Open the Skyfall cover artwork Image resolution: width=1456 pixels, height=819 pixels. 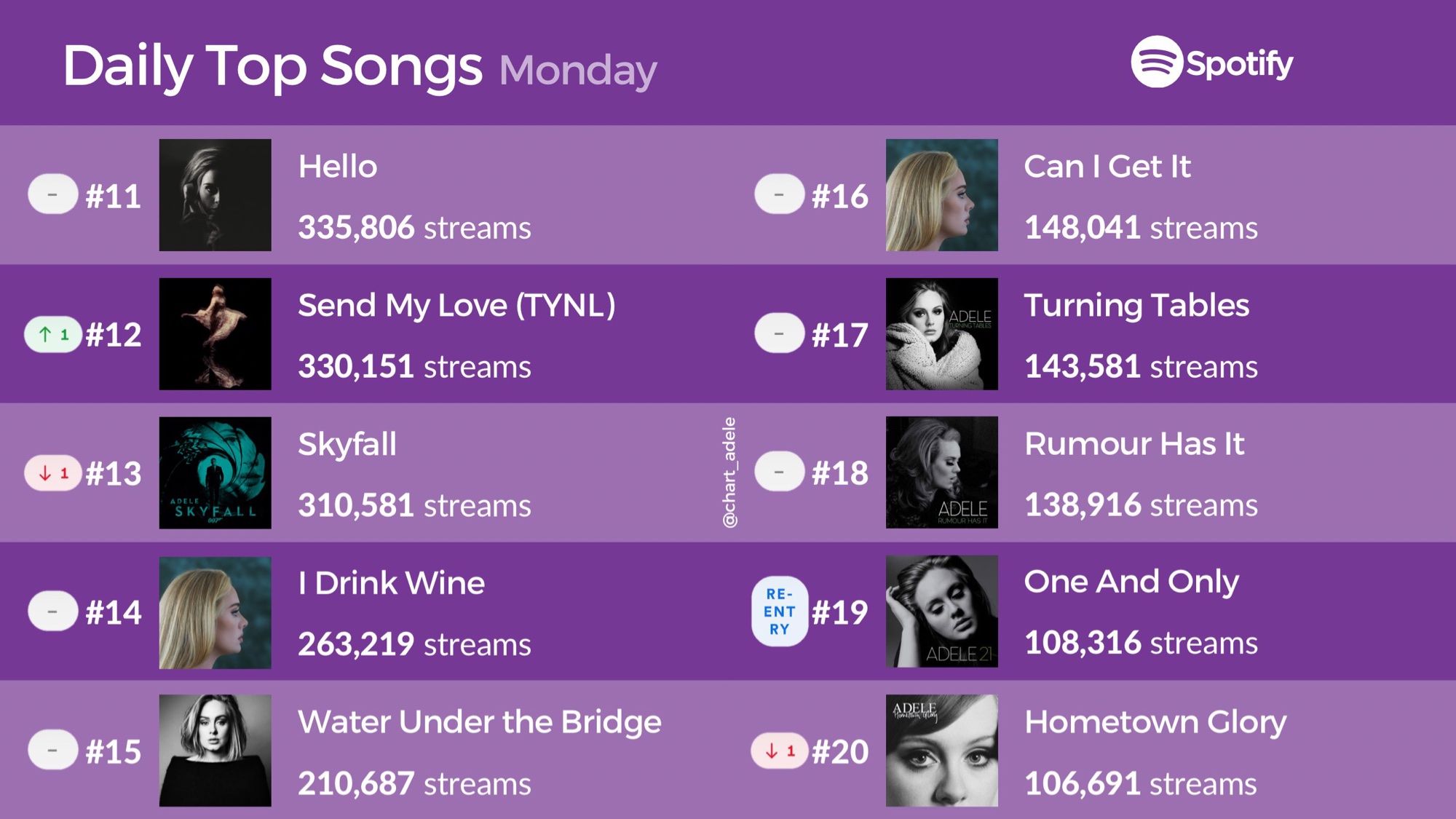[215, 472]
